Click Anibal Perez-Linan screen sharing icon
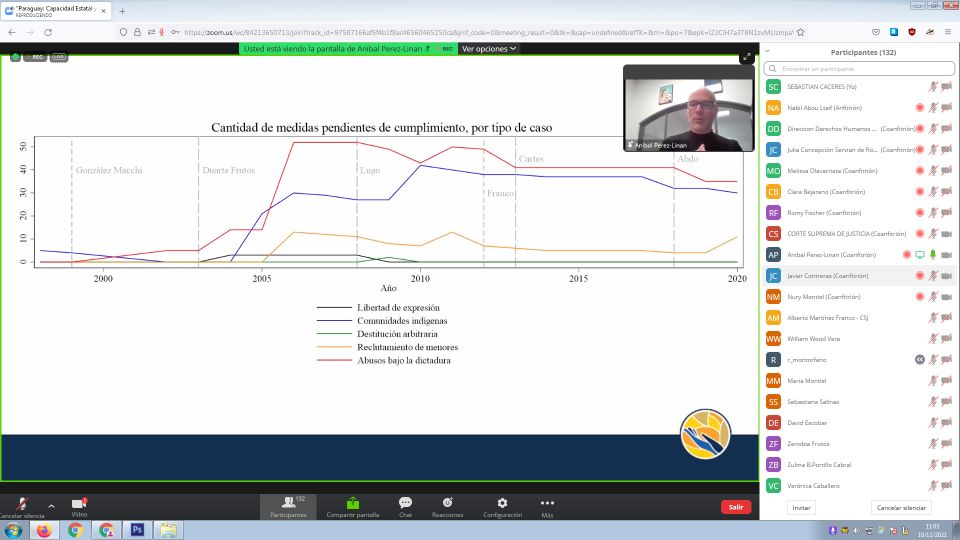Image resolution: width=960 pixels, height=540 pixels. (920, 255)
